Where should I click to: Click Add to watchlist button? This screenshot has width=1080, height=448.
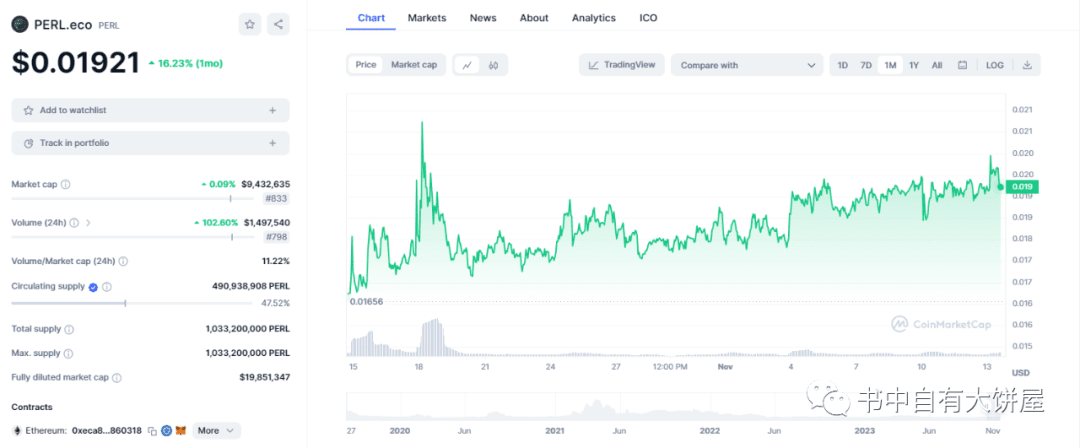coord(150,110)
